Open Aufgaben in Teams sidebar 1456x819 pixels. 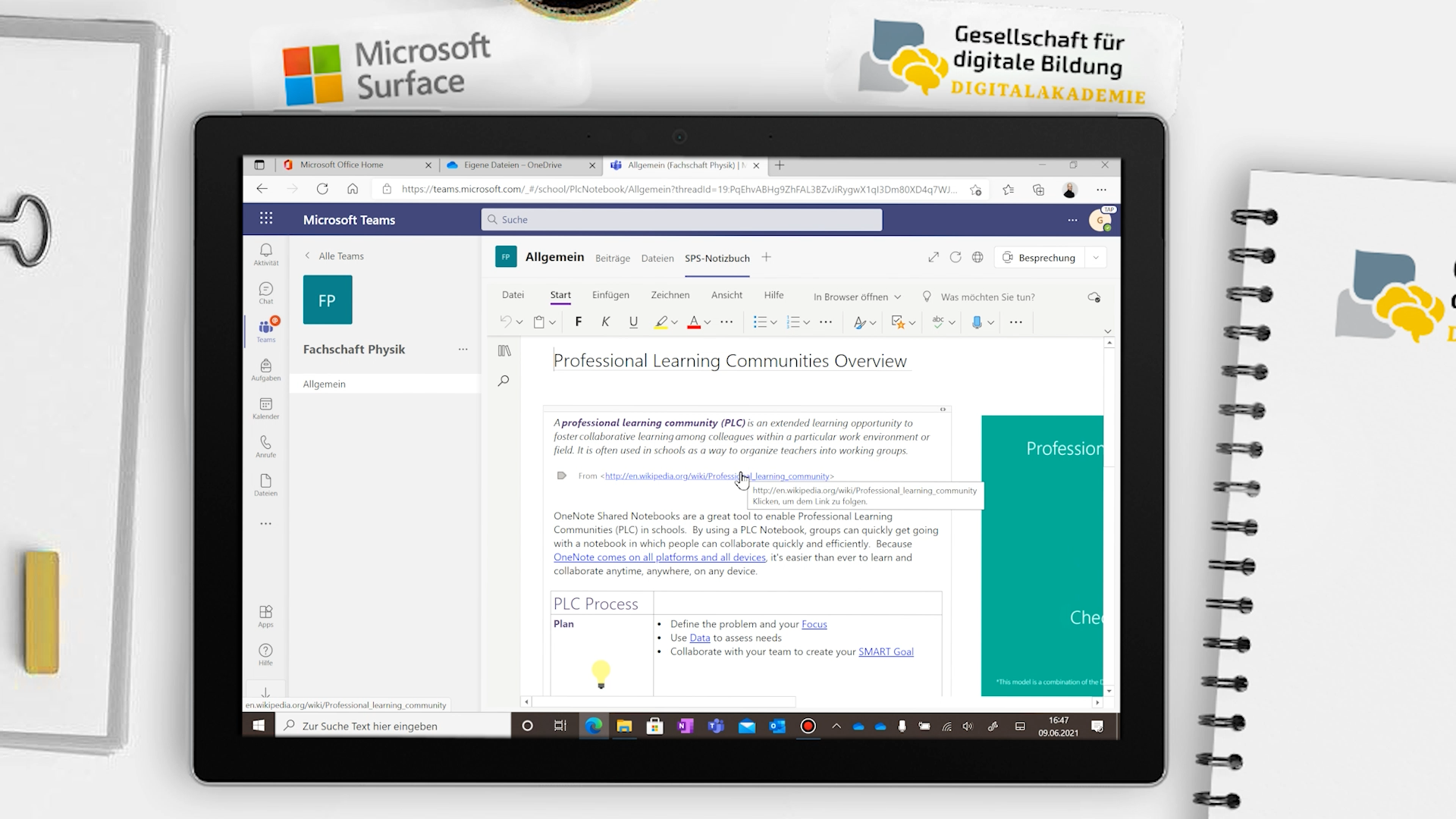pyautogui.click(x=266, y=369)
